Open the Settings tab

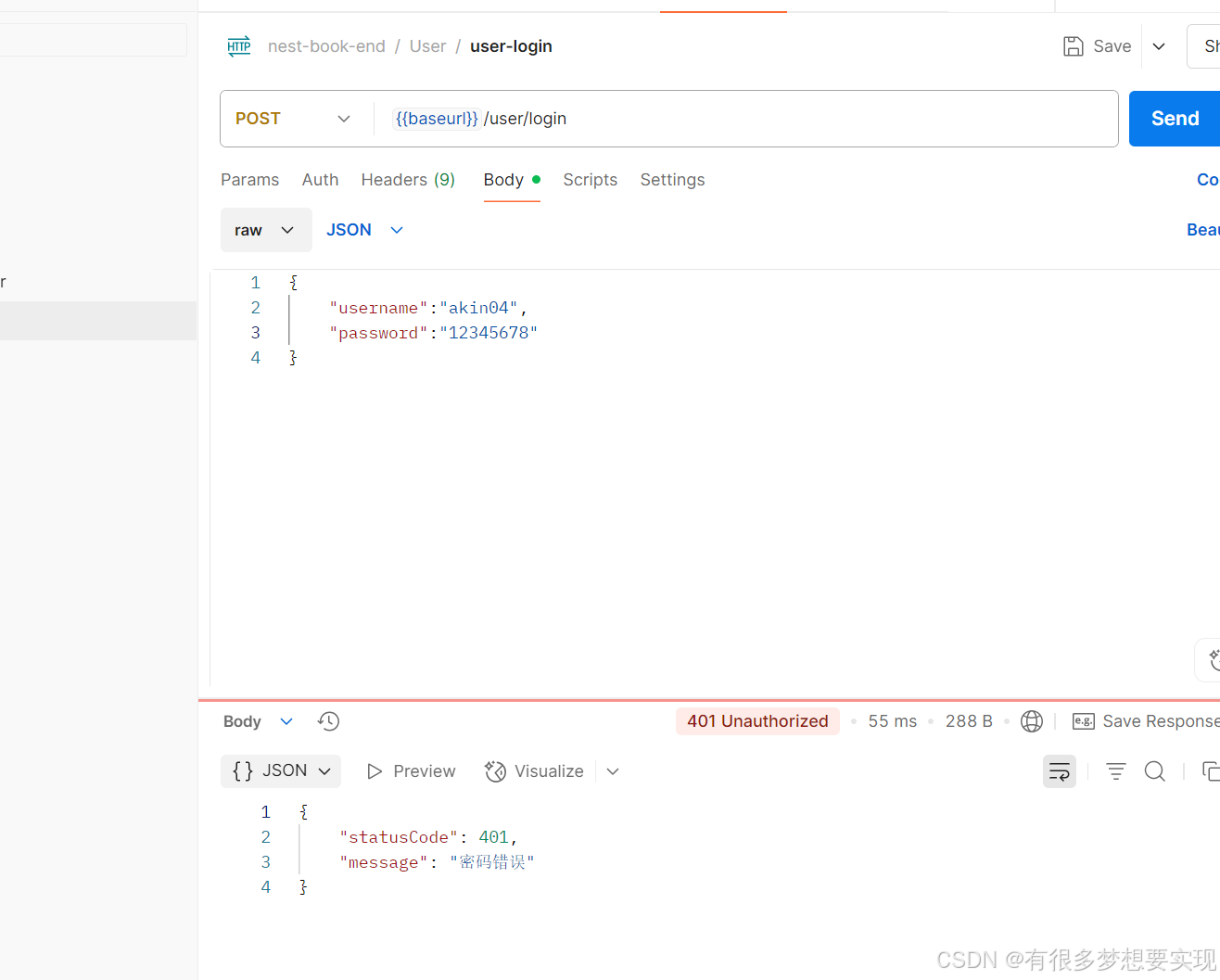tap(672, 180)
